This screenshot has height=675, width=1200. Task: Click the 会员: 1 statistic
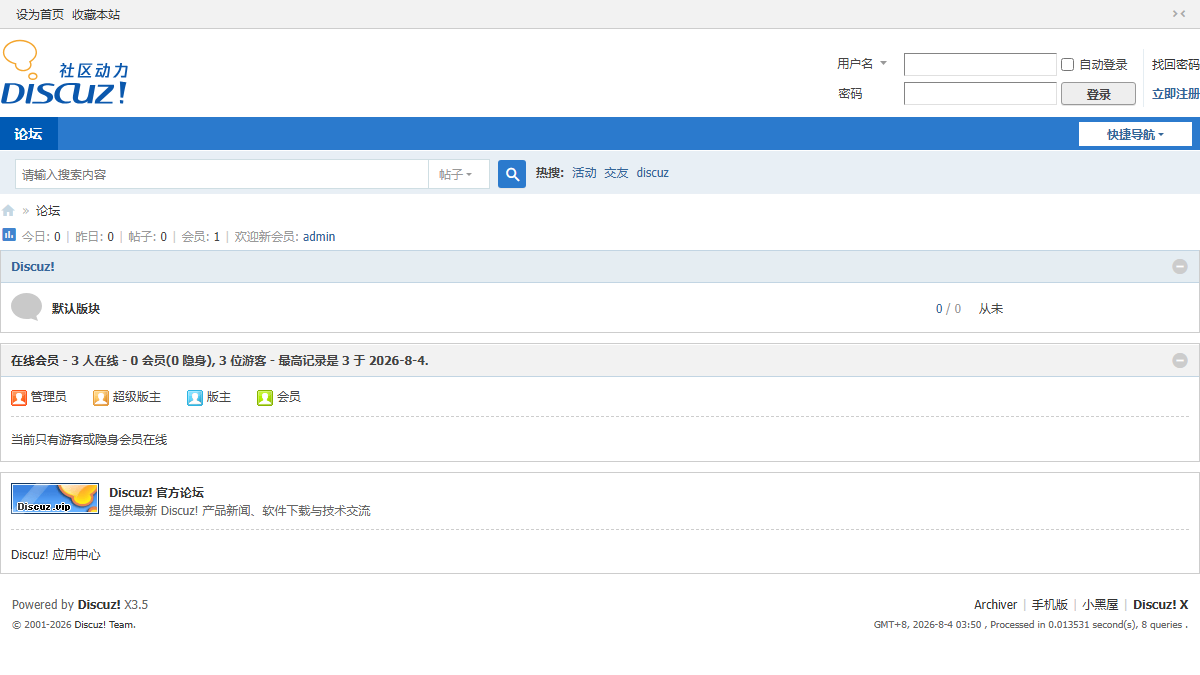point(201,237)
